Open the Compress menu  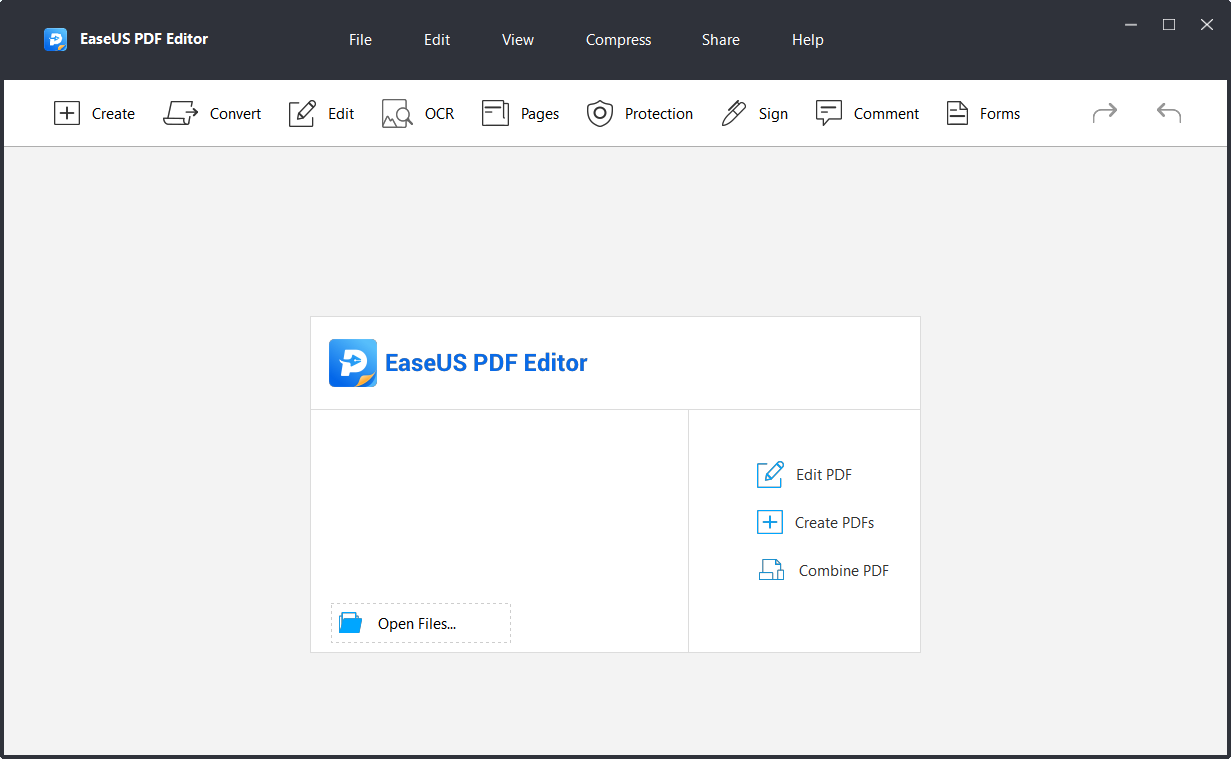pos(618,40)
